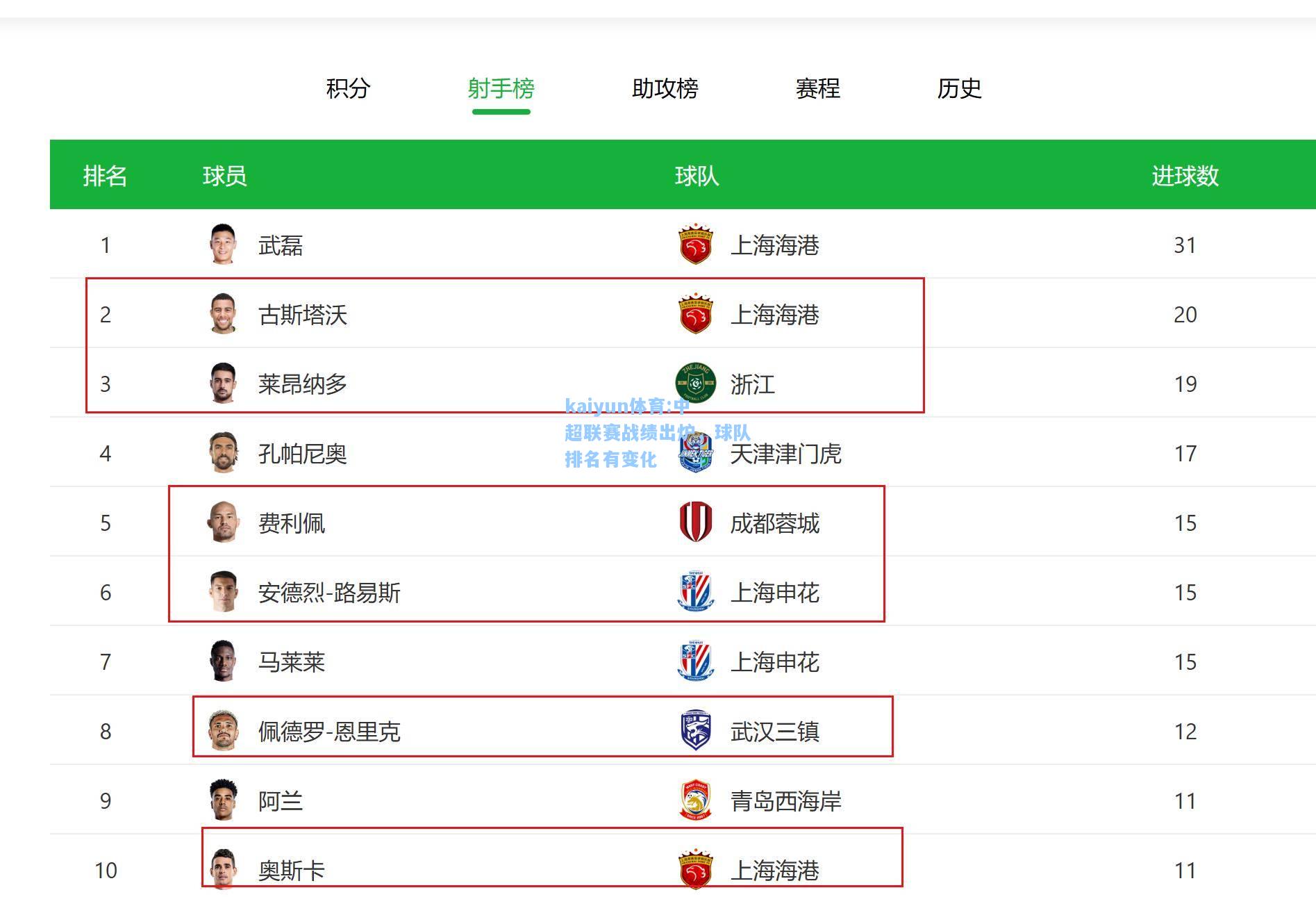Click the 成都蓉城 team badge

[695, 522]
